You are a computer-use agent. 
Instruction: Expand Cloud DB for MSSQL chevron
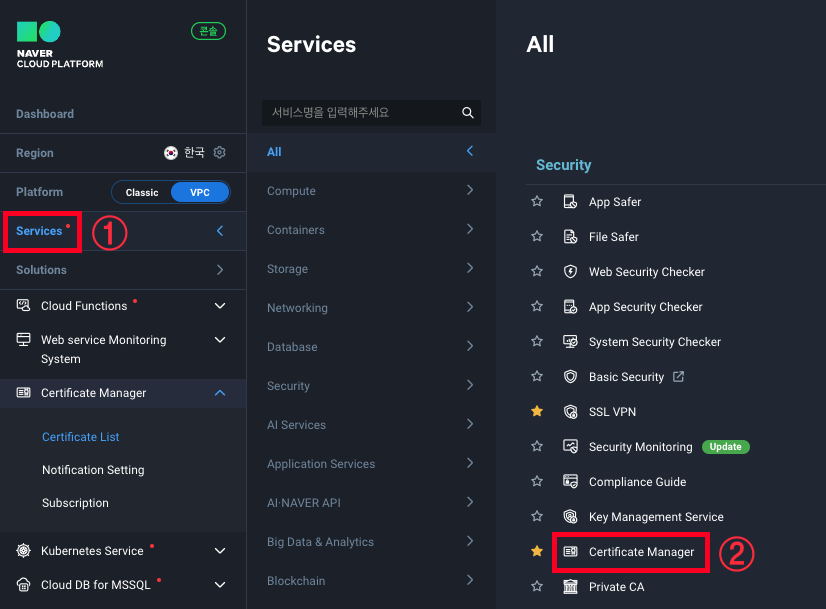(220, 585)
